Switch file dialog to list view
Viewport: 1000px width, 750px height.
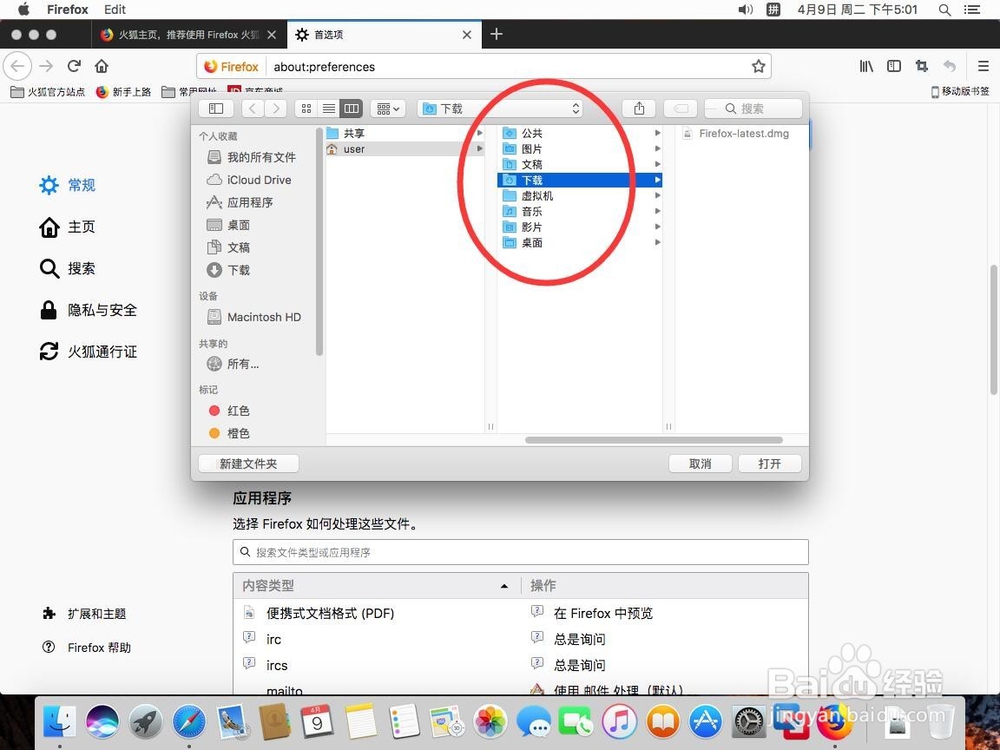click(328, 108)
